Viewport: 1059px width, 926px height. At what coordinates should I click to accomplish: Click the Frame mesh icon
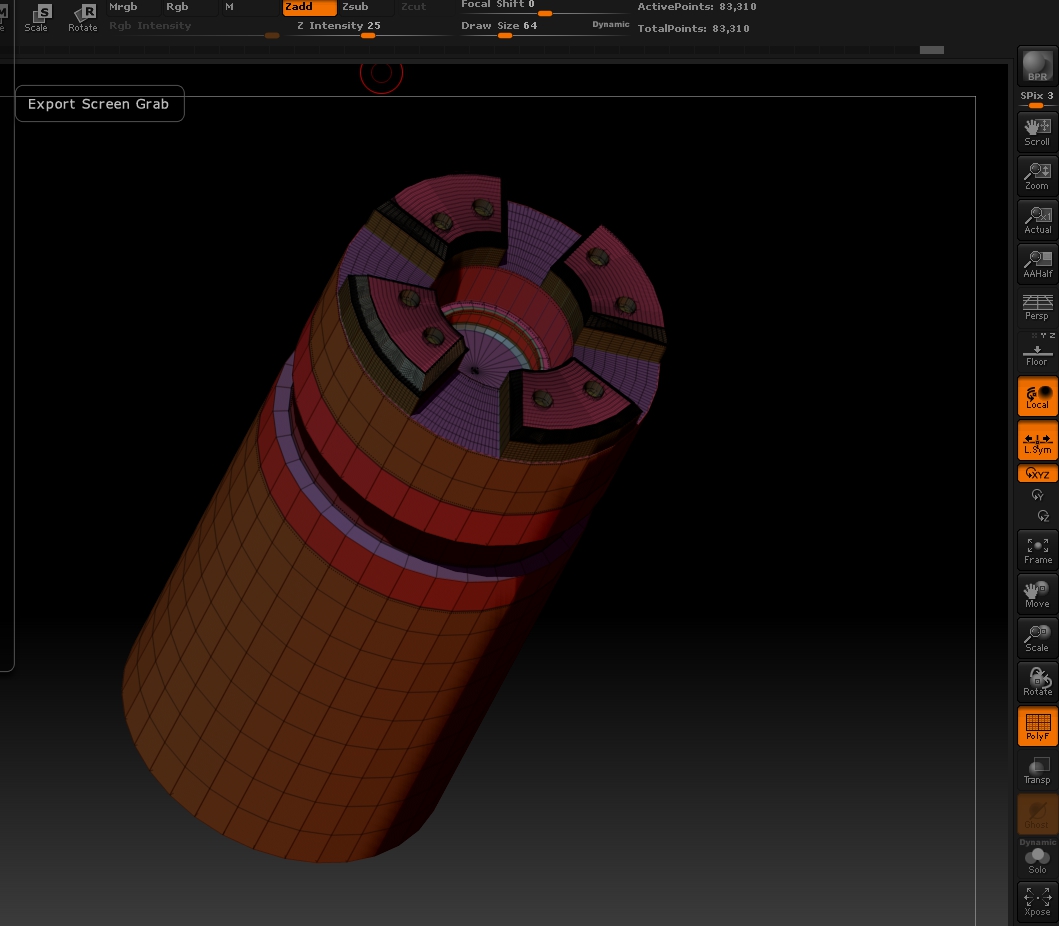(1037, 549)
